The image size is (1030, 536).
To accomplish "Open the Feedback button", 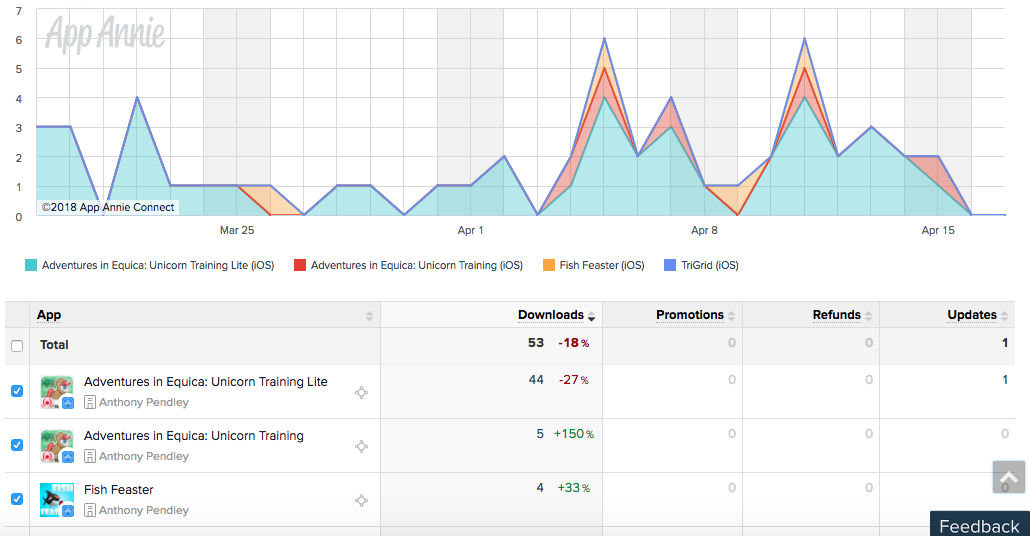I will tap(979, 525).
